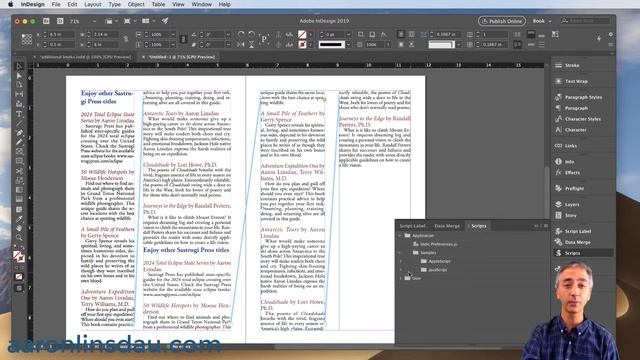
Task: Select the Untitled-1 document tab
Action: (181, 57)
